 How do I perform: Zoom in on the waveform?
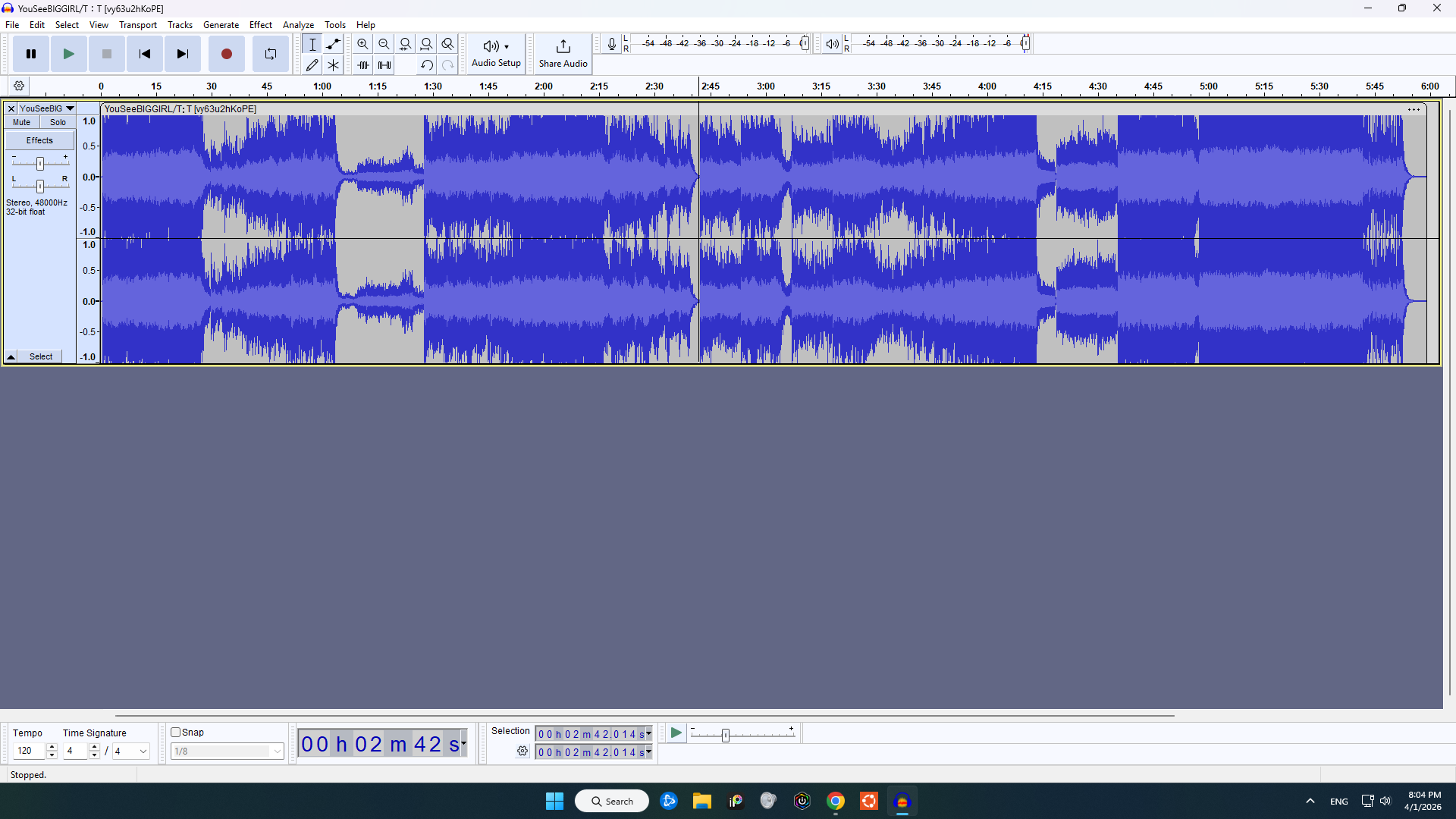[x=362, y=43]
